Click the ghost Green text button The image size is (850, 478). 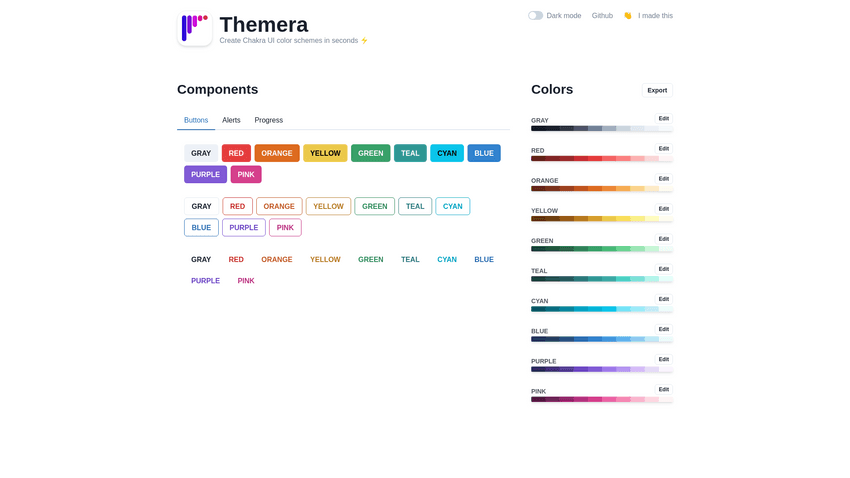(x=370, y=259)
